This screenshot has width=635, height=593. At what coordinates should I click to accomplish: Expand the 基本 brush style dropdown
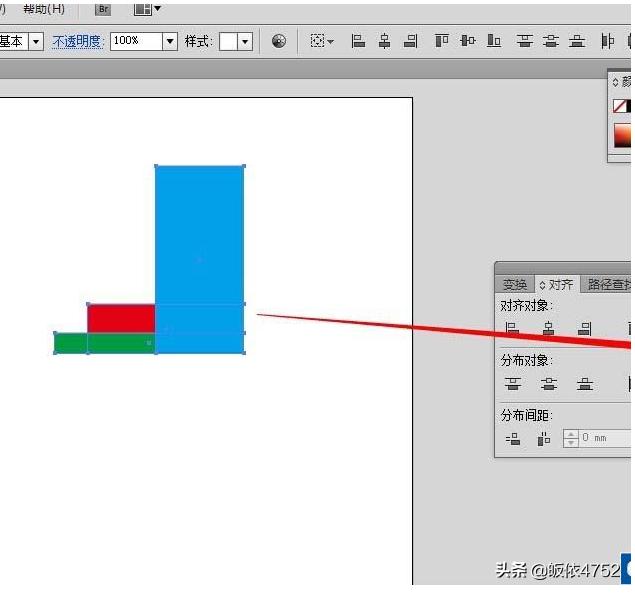tap(36, 41)
